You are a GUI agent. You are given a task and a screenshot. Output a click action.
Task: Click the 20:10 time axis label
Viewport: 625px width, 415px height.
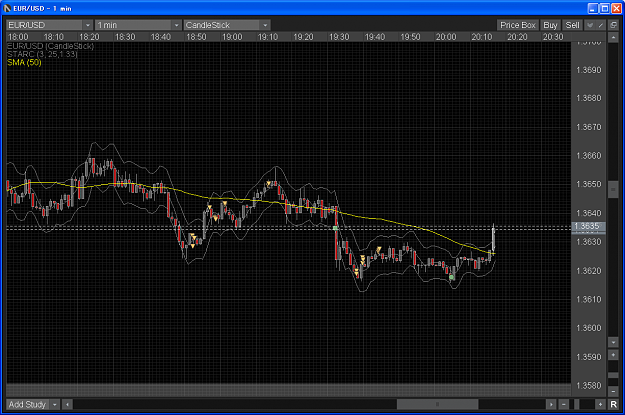(x=482, y=37)
